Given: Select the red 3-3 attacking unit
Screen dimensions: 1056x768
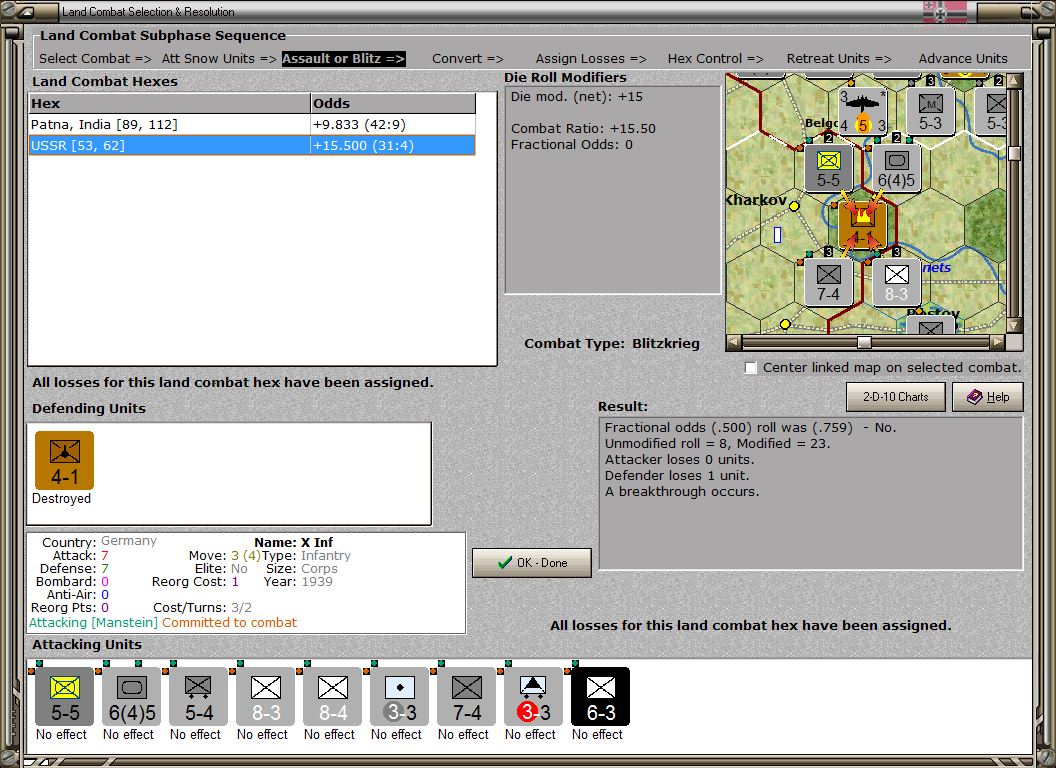Looking at the screenshot, I should pyautogui.click(x=533, y=697).
